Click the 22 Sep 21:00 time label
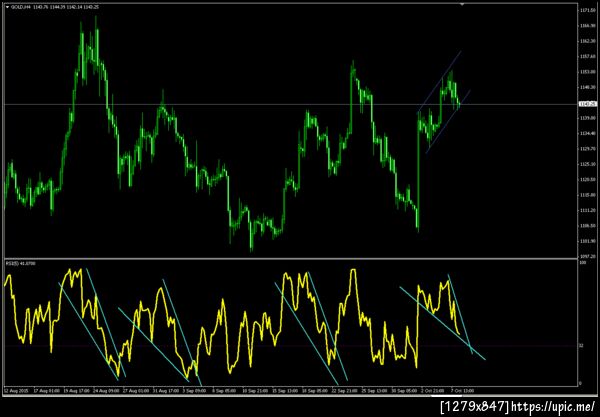Screen dimensions: 600x417 [x=344, y=391]
